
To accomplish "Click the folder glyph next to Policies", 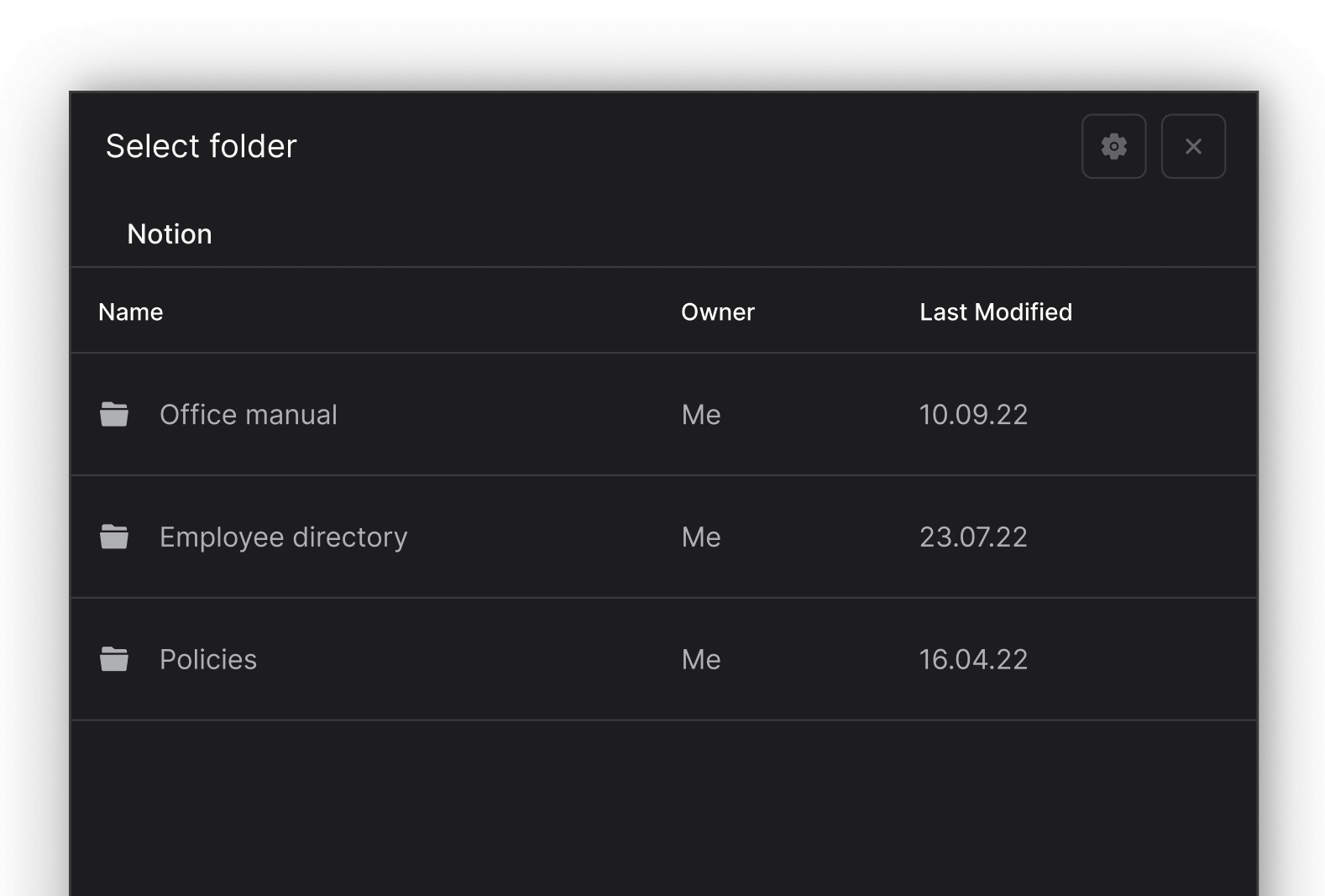I will pyautogui.click(x=114, y=659).
